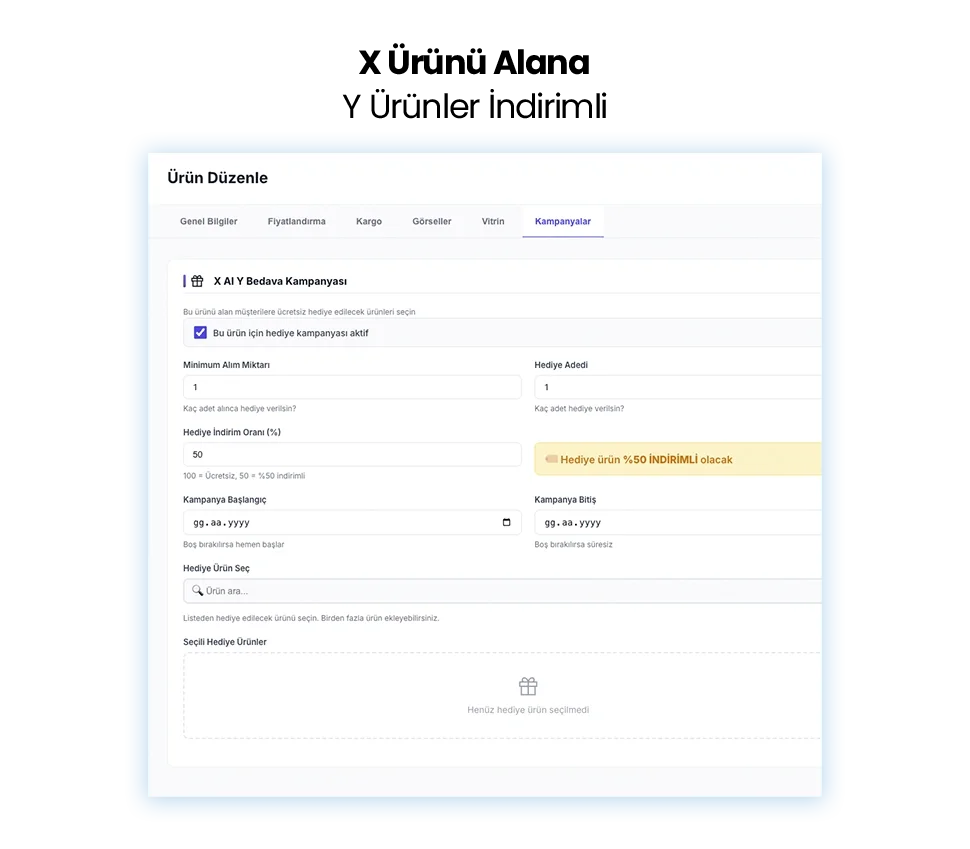Focus the Minimum Alım Miktarı field
Viewport: 970px width, 849px height.
click(x=351, y=387)
